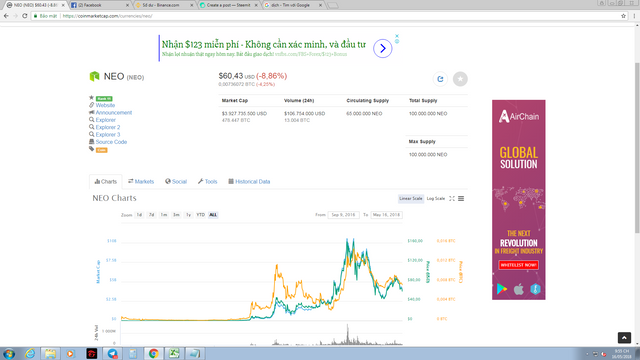Click the secure lock site info
Viewport: 640px width, 360px height.
(36, 16)
